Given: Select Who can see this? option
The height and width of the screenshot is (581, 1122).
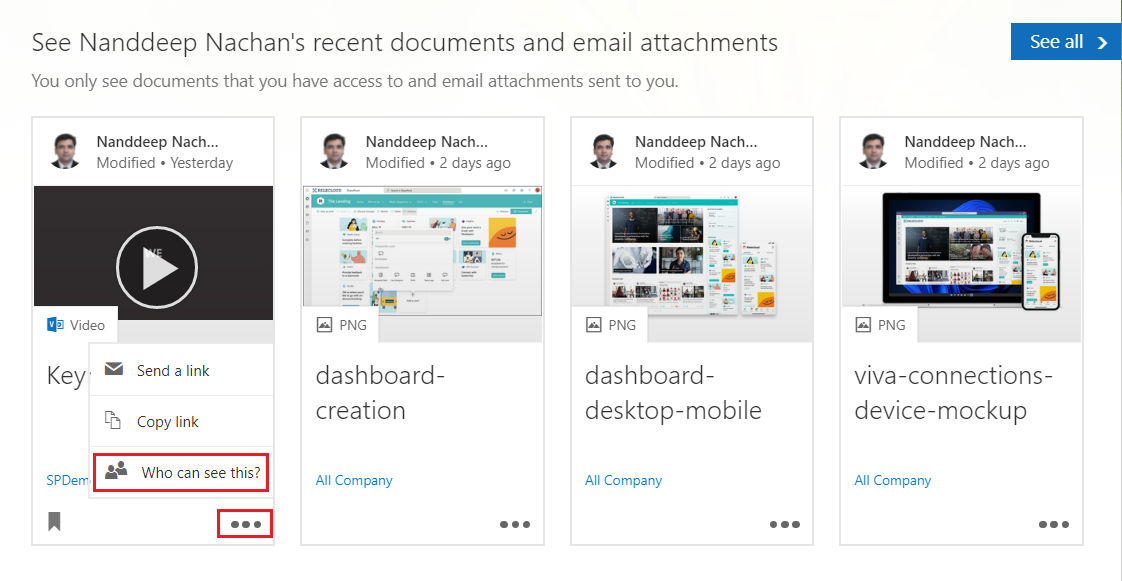Looking at the screenshot, I should coord(200,472).
